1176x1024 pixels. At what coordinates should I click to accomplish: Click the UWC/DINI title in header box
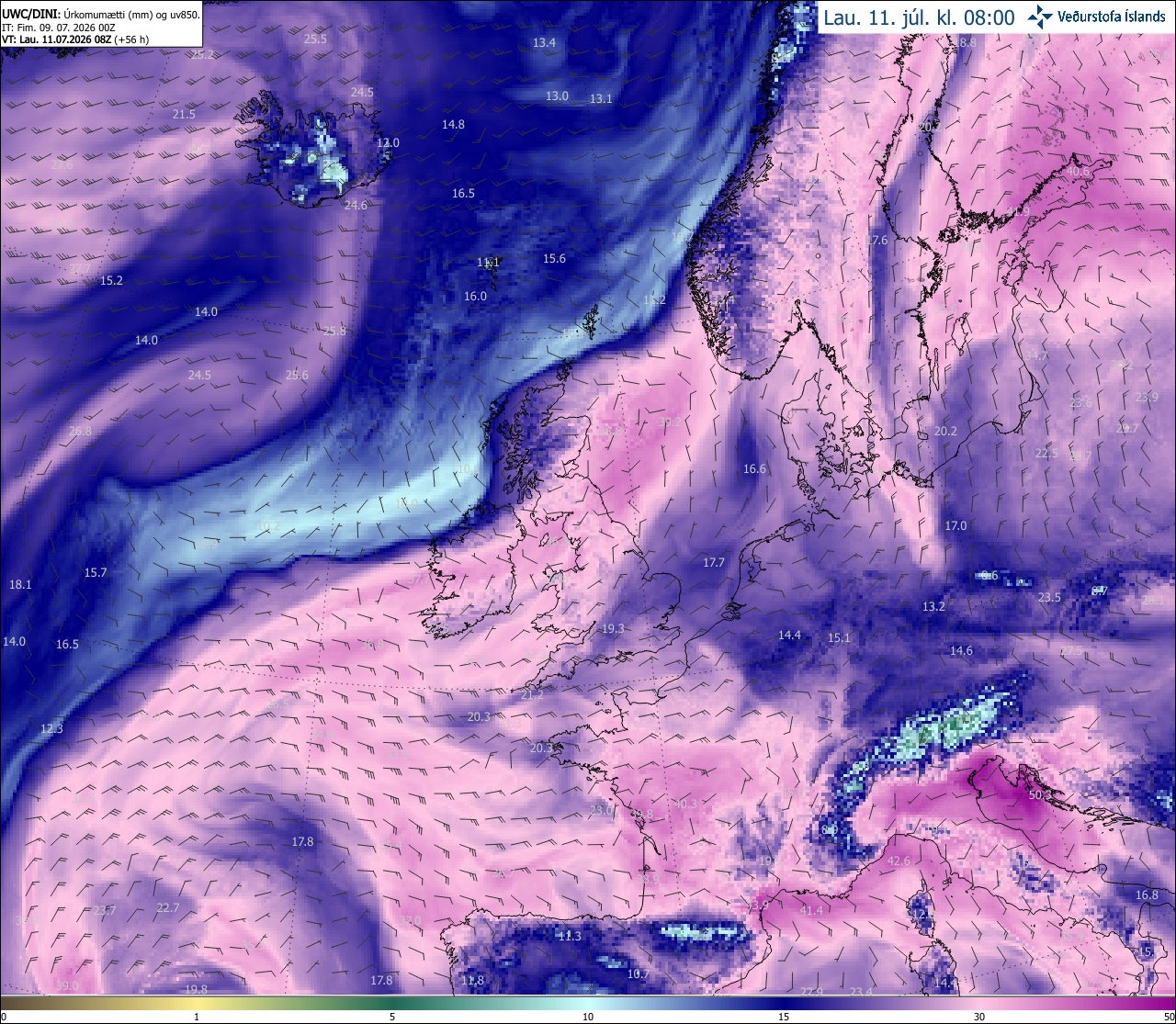[x=31, y=14]
